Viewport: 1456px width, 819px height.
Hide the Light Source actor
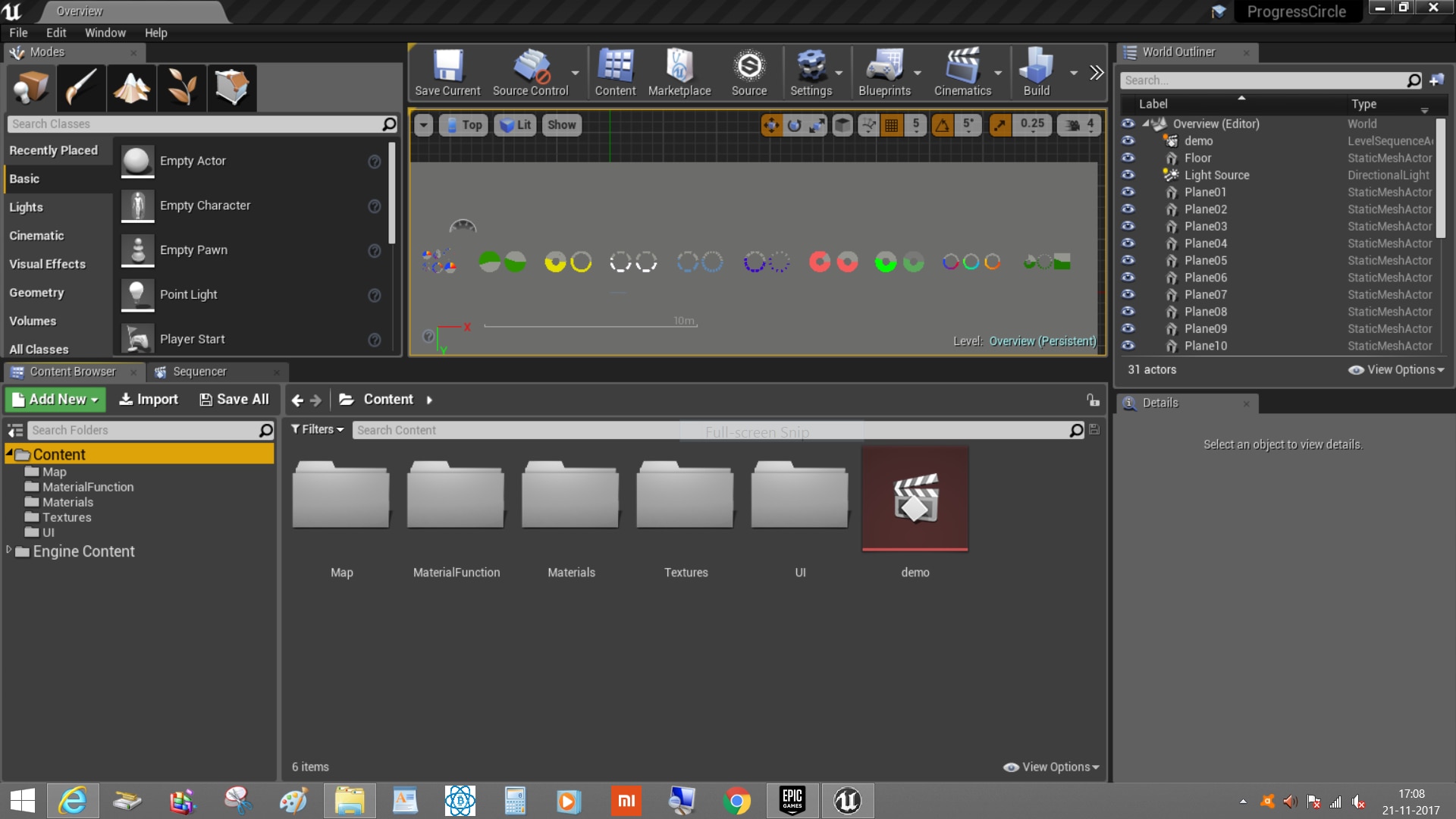(x=1129, y=174)
